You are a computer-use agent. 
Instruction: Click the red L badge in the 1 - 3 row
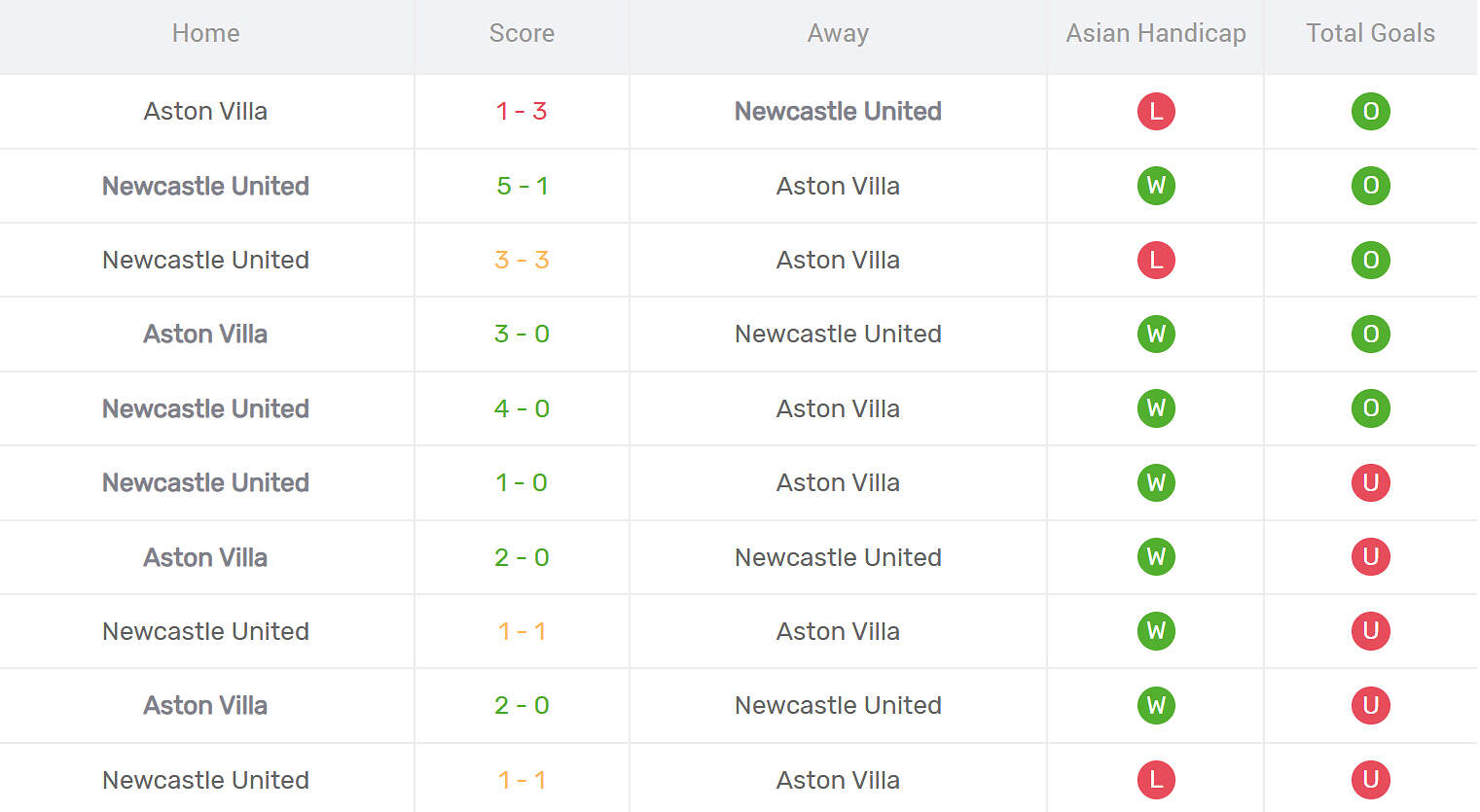pyautogui.click(x=1156, y=112)
